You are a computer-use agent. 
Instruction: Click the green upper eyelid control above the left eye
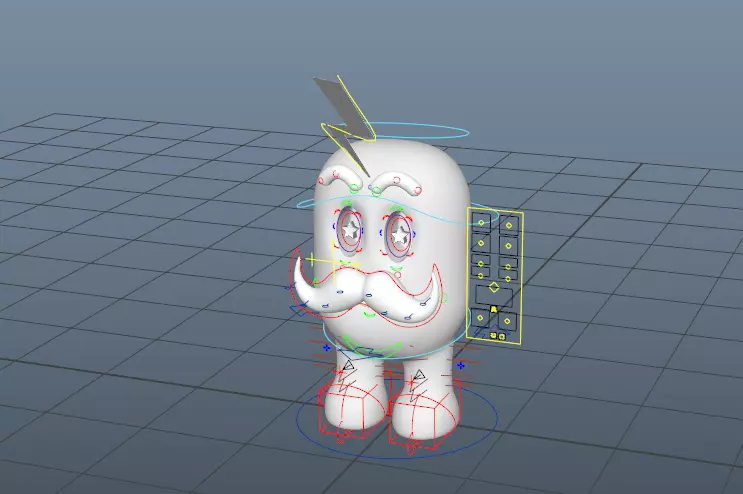(347, 203)
